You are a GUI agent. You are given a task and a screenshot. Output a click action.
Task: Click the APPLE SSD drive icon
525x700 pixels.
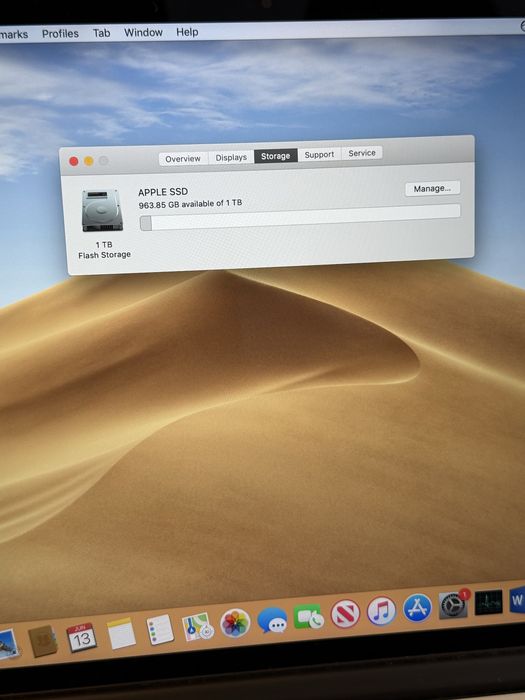pos(102,210)
